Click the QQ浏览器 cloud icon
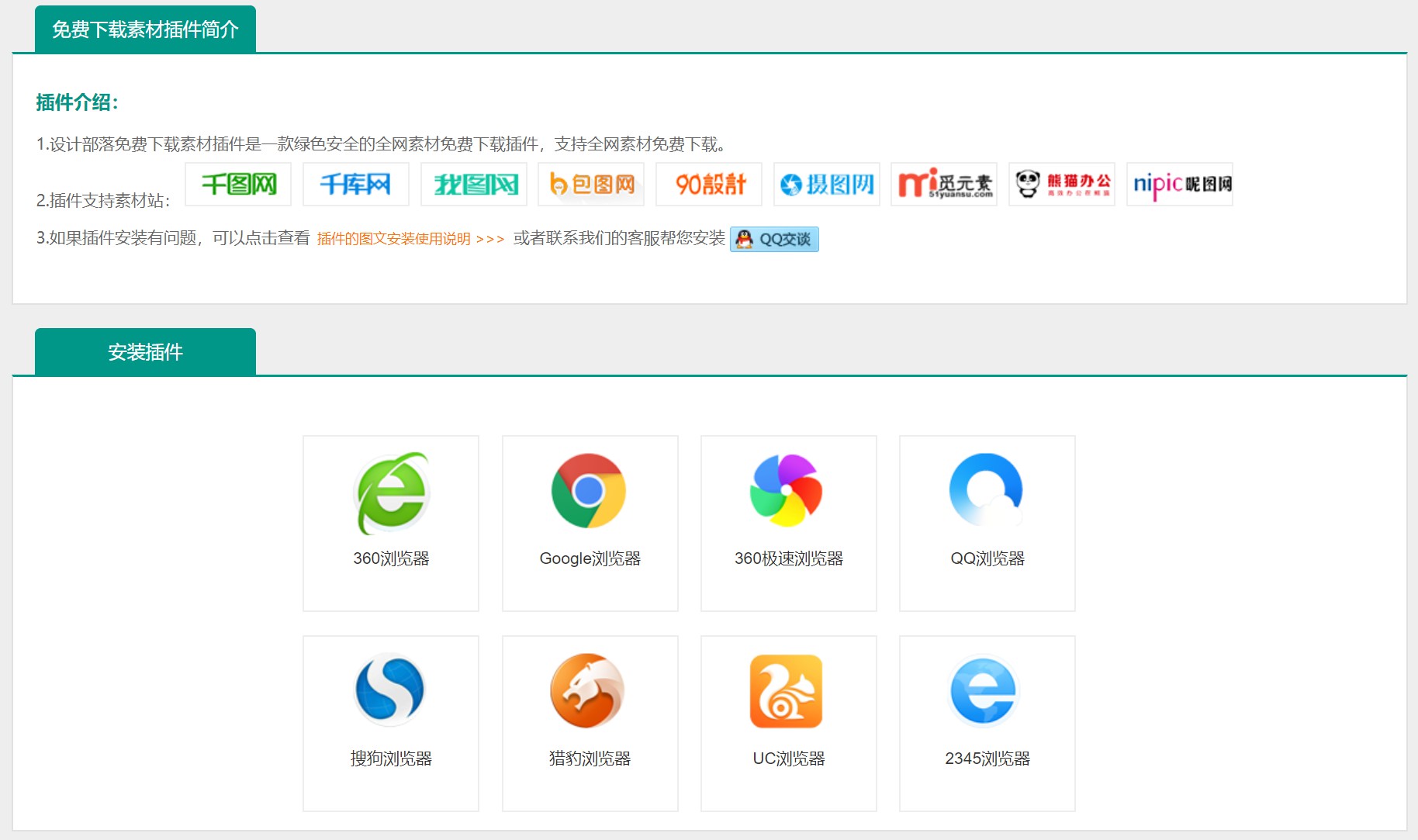This screenshot has height=840, width=1418. point(986,491)
